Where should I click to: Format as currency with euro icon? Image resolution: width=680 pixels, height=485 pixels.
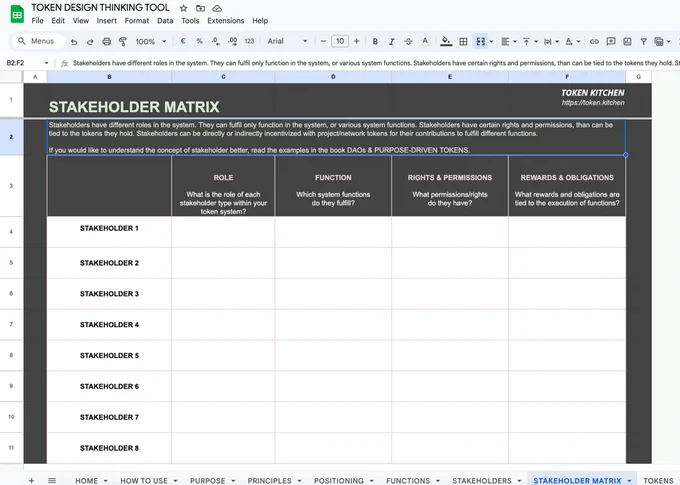pyautogui.click(x=183, y=41)
